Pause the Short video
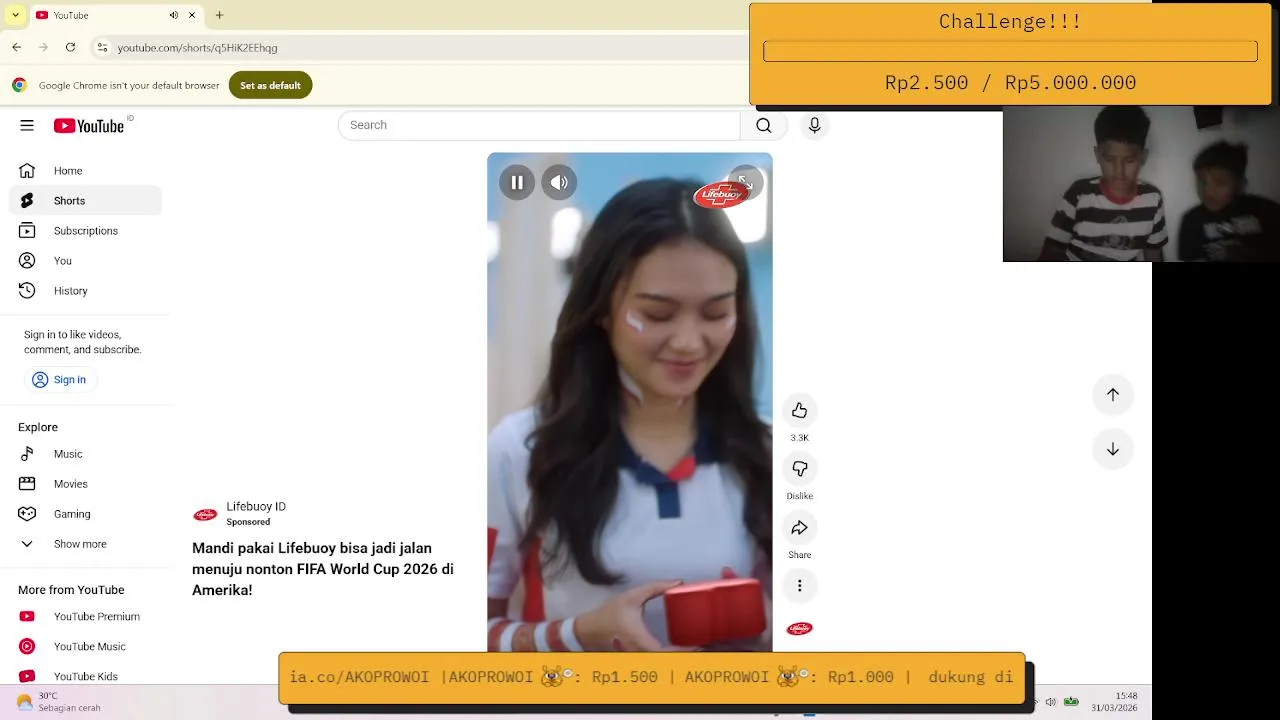The height and width of the screenshot is (720, 1280). coord(517,183)
